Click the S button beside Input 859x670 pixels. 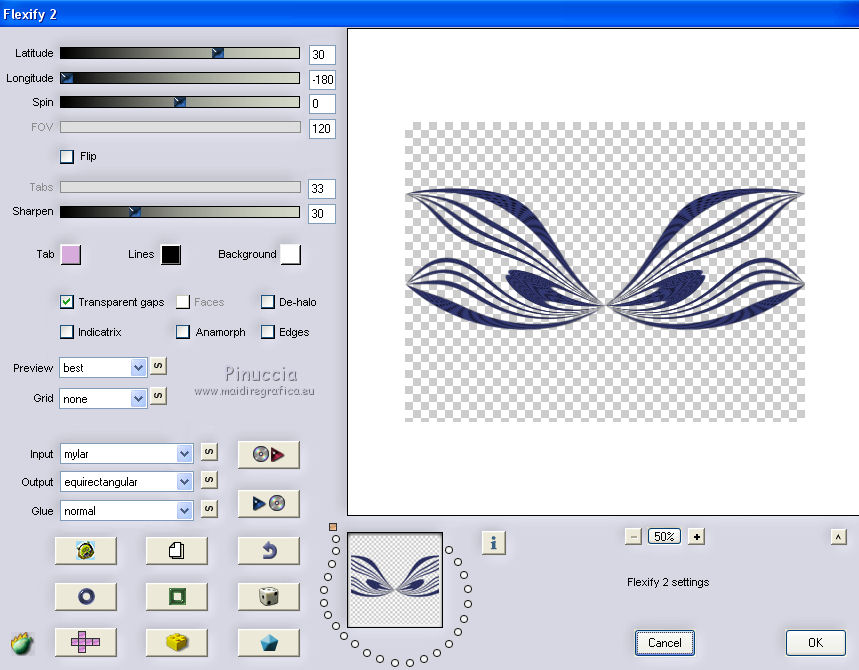[x=209, y=452]
